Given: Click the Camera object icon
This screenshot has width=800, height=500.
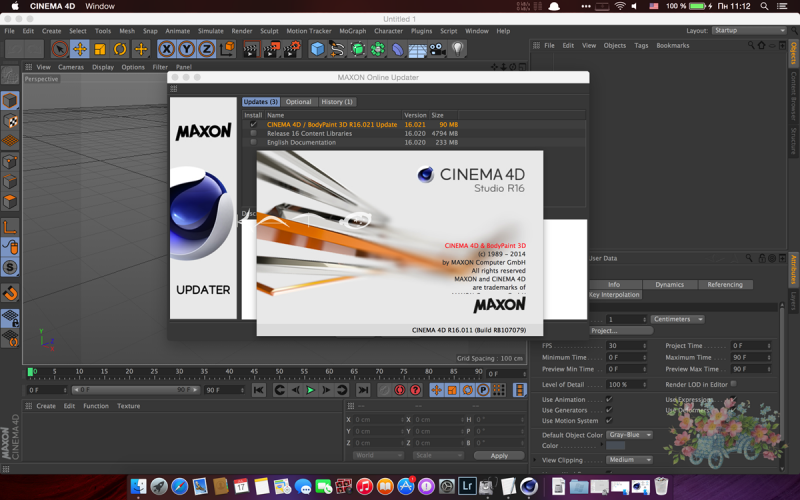Looking at the screenshot, I should pyautogui.click(x=436, y=48).
